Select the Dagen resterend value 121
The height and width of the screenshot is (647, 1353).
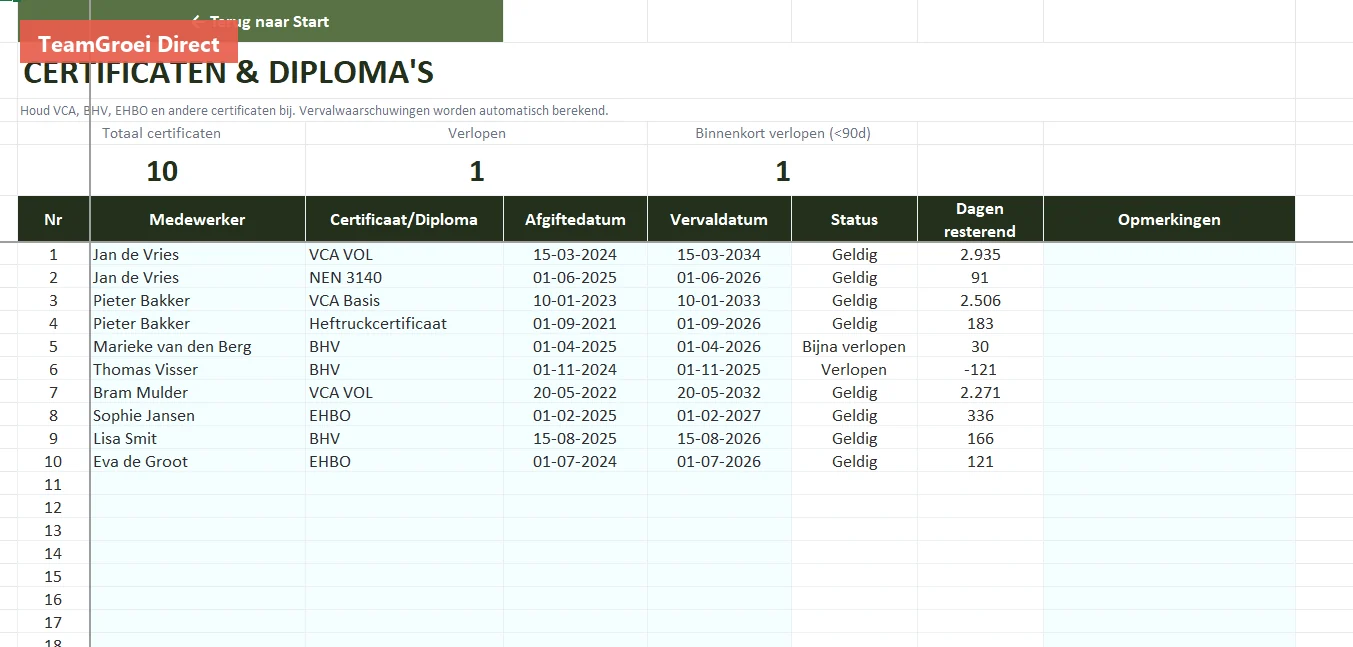pos(980,461)
